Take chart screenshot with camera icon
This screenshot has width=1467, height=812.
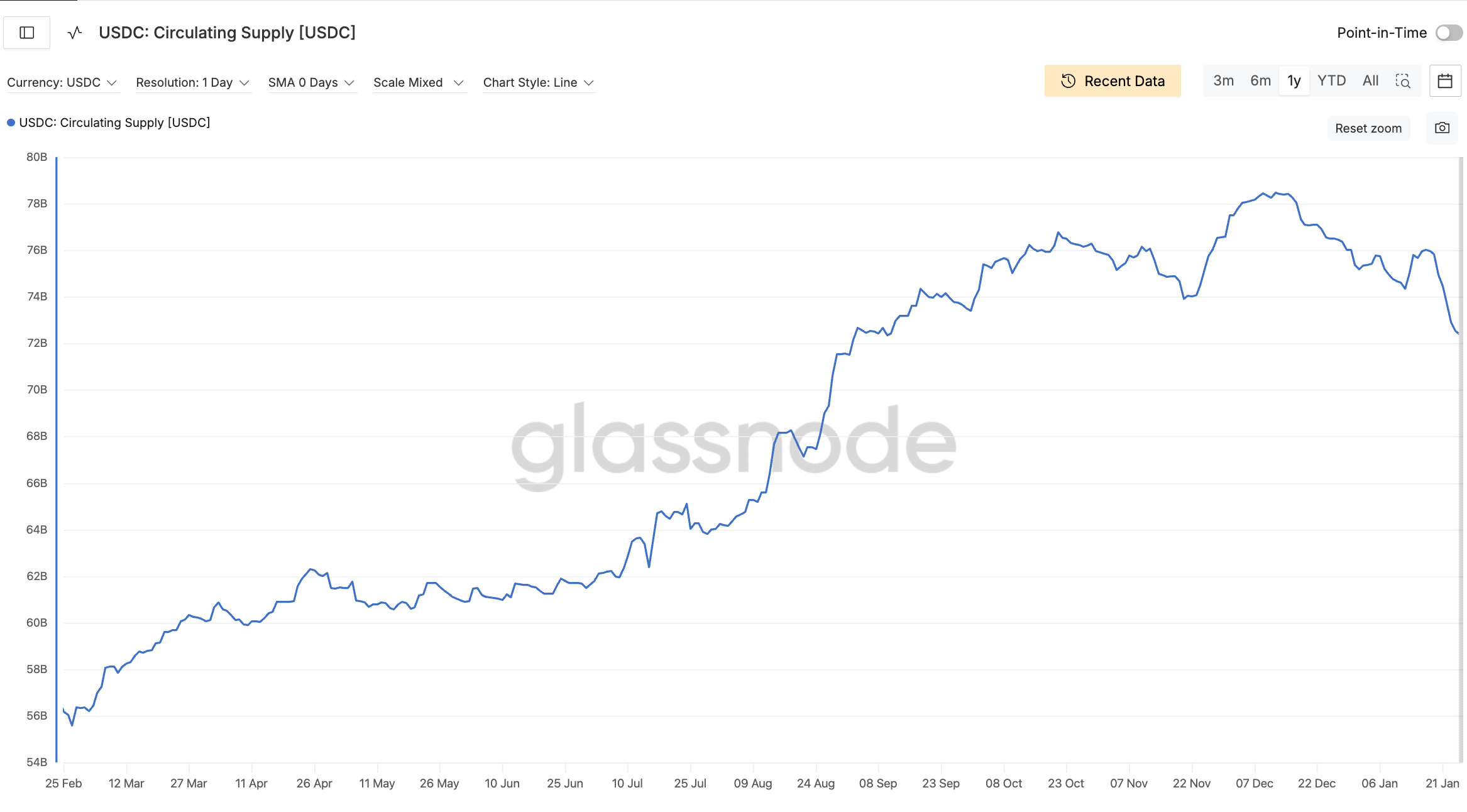(1442, 128)
